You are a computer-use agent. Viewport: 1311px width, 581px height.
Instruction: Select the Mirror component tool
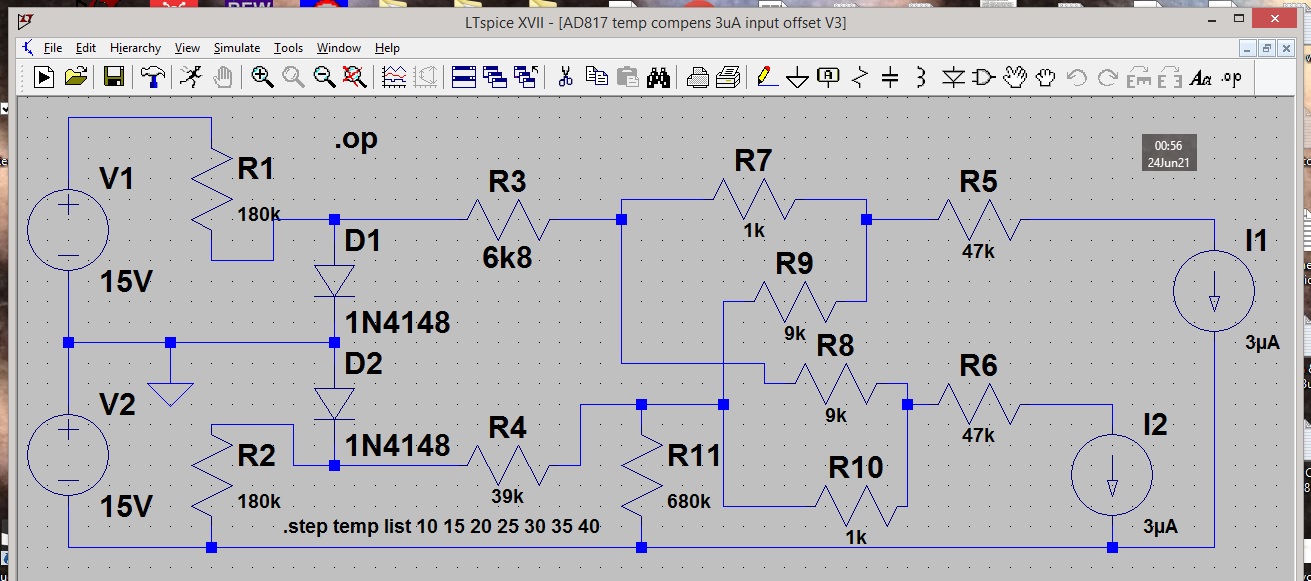(1170, 77)
